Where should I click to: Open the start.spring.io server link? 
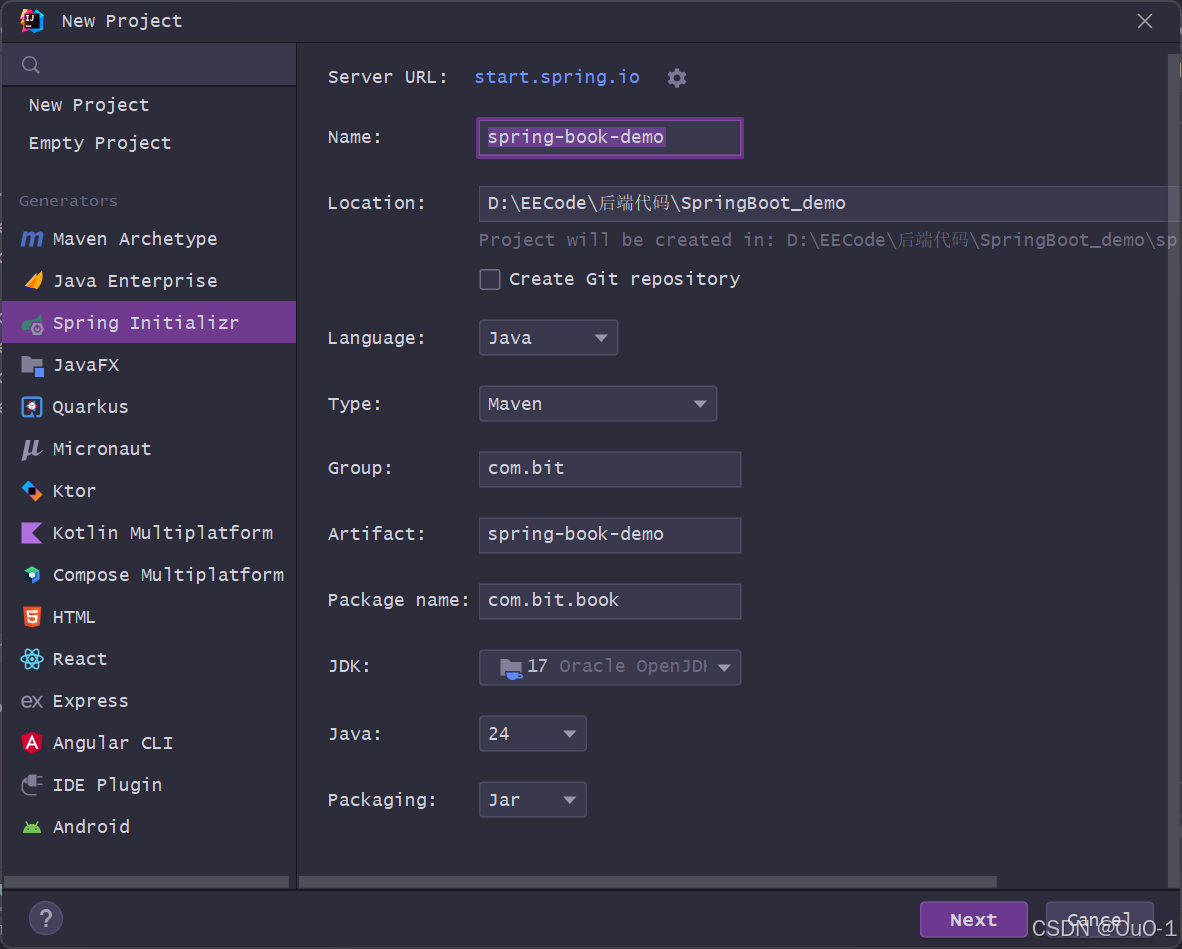coord(557,77)
